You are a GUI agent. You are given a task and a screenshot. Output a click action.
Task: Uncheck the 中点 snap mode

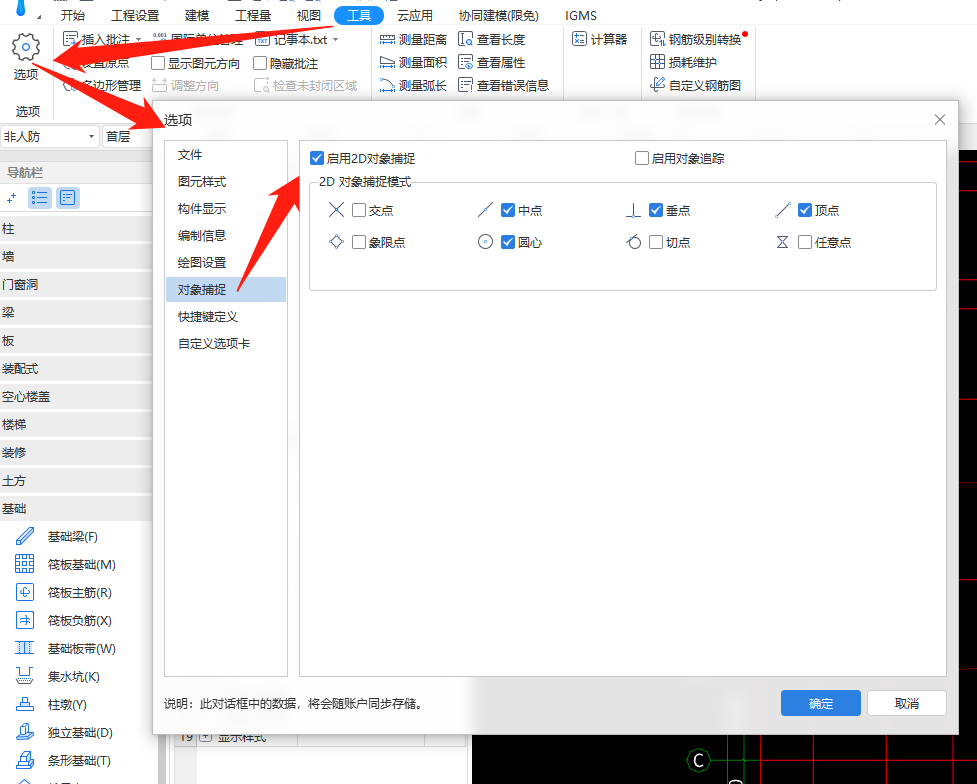[508, 210]
